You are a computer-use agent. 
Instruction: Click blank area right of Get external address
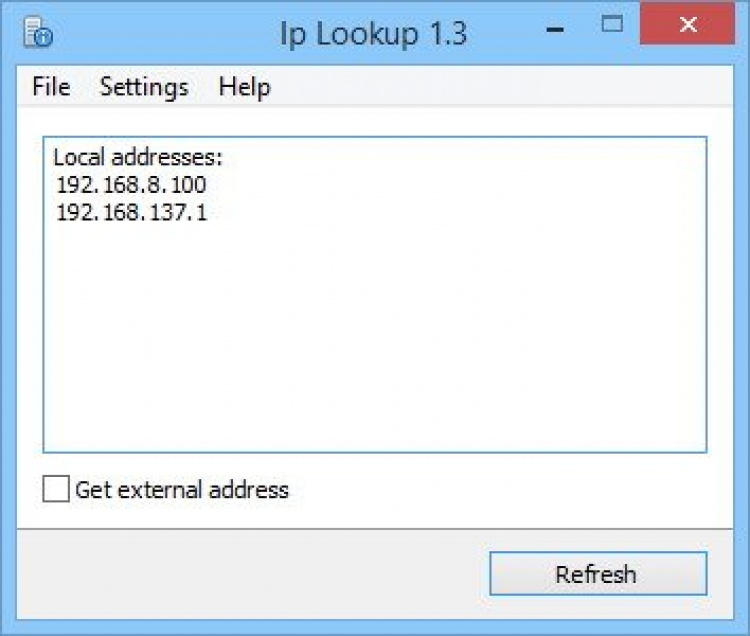pyautogui.click(x=500, y=490)
